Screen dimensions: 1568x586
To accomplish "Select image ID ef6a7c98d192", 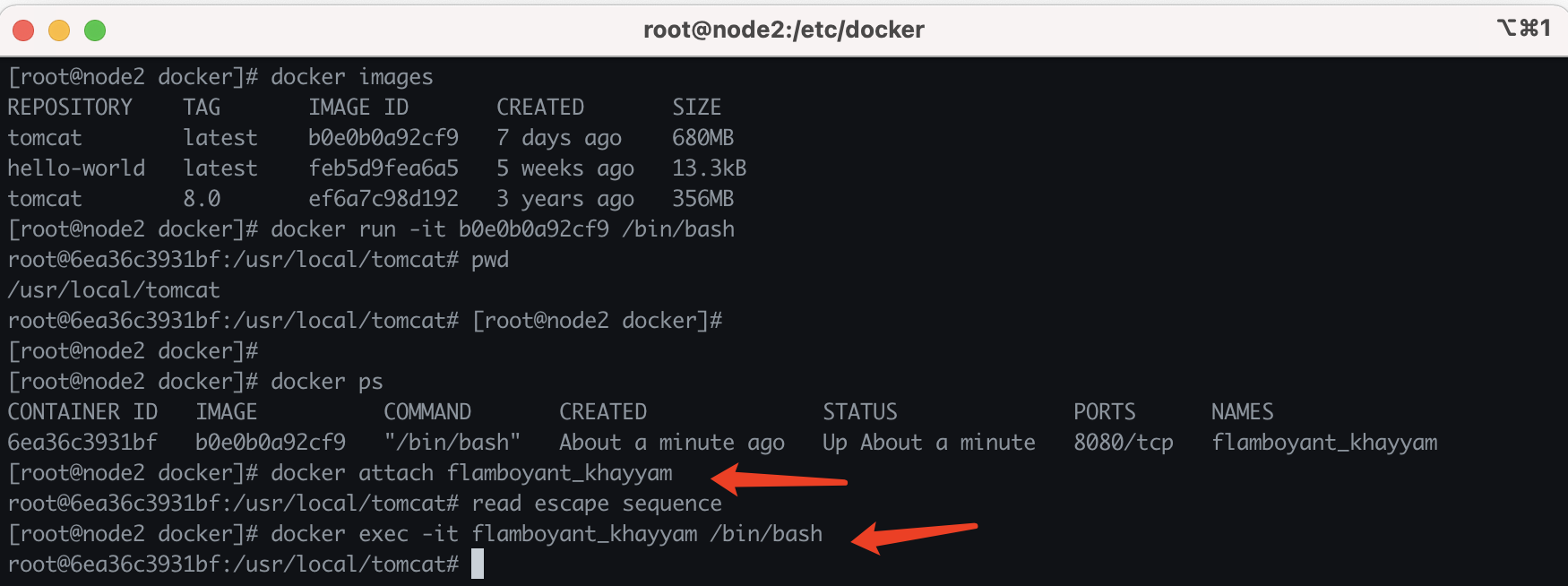I will pos(383,199).
